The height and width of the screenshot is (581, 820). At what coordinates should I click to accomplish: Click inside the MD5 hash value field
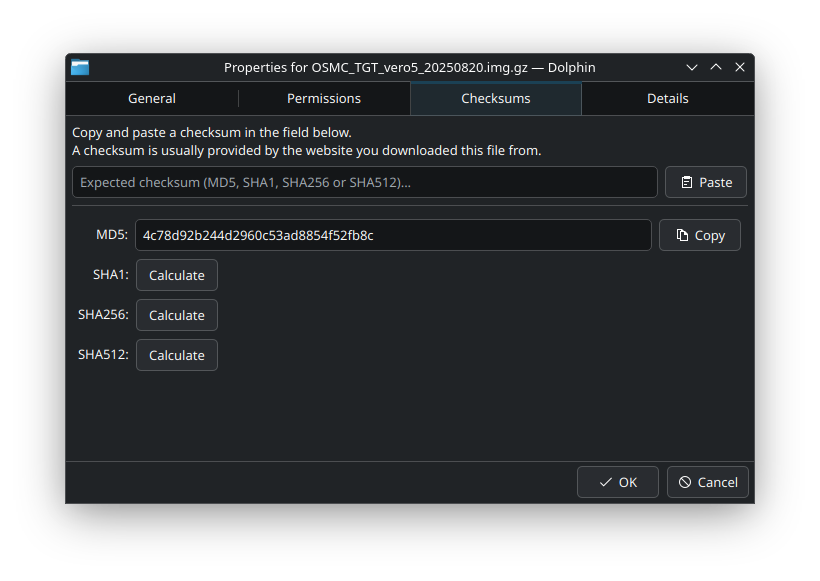coord(393,235)
